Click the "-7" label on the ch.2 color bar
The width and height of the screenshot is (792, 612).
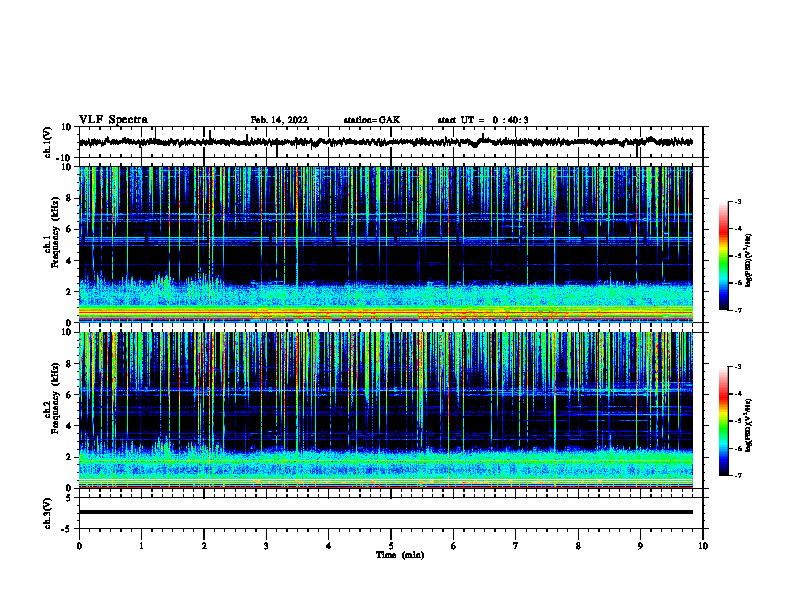coord(737,476)
